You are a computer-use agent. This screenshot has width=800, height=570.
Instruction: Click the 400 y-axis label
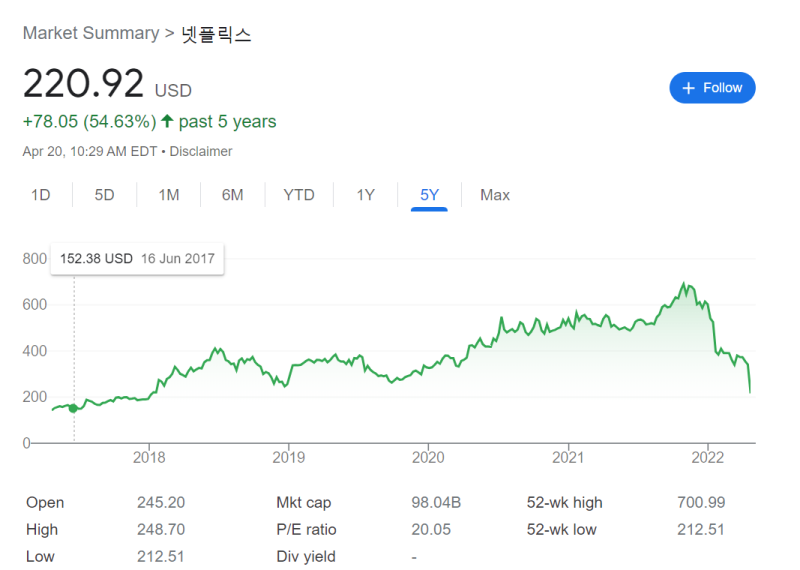click(x=35, y=351)
